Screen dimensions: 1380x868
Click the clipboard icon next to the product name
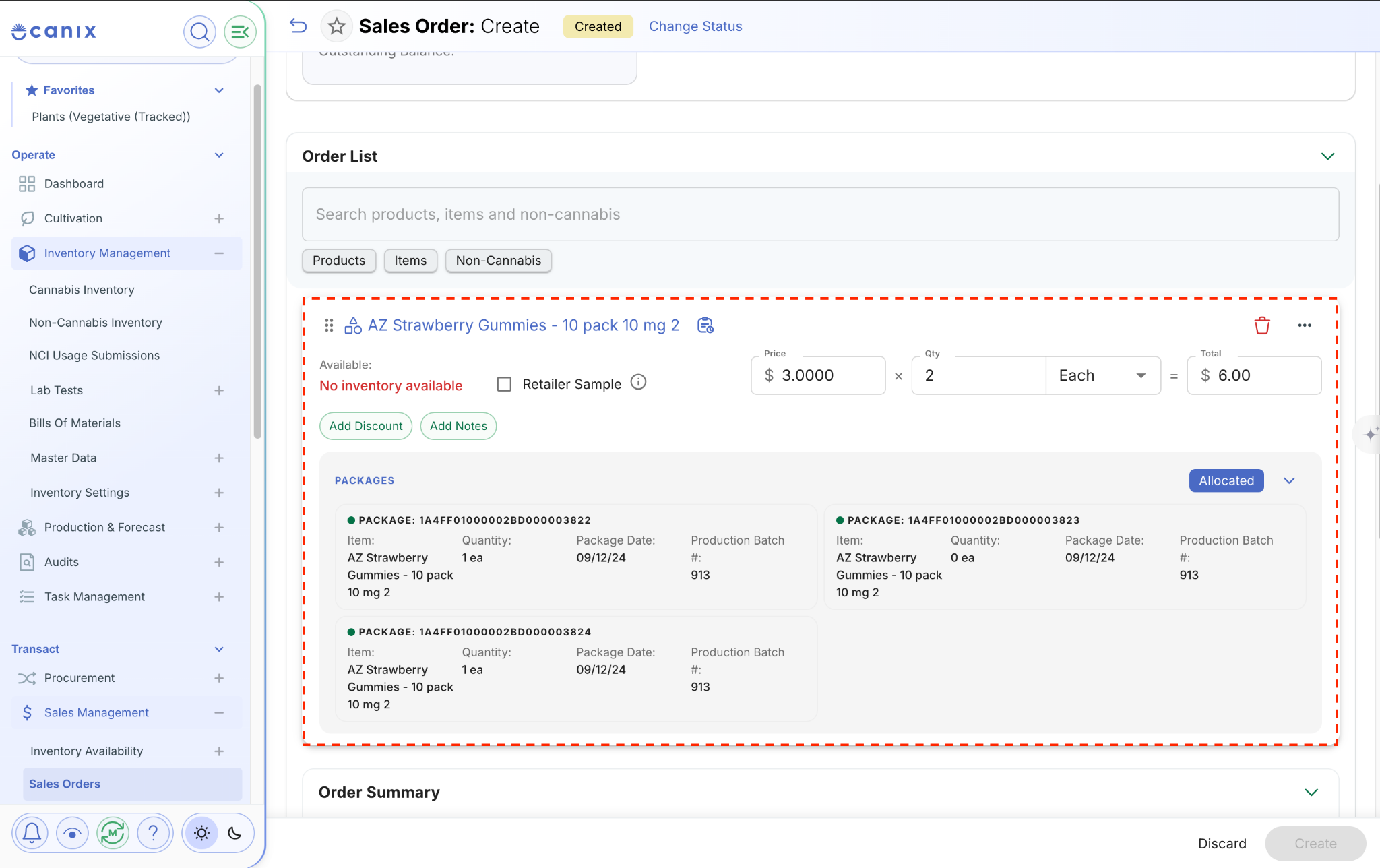pos(705,325)
